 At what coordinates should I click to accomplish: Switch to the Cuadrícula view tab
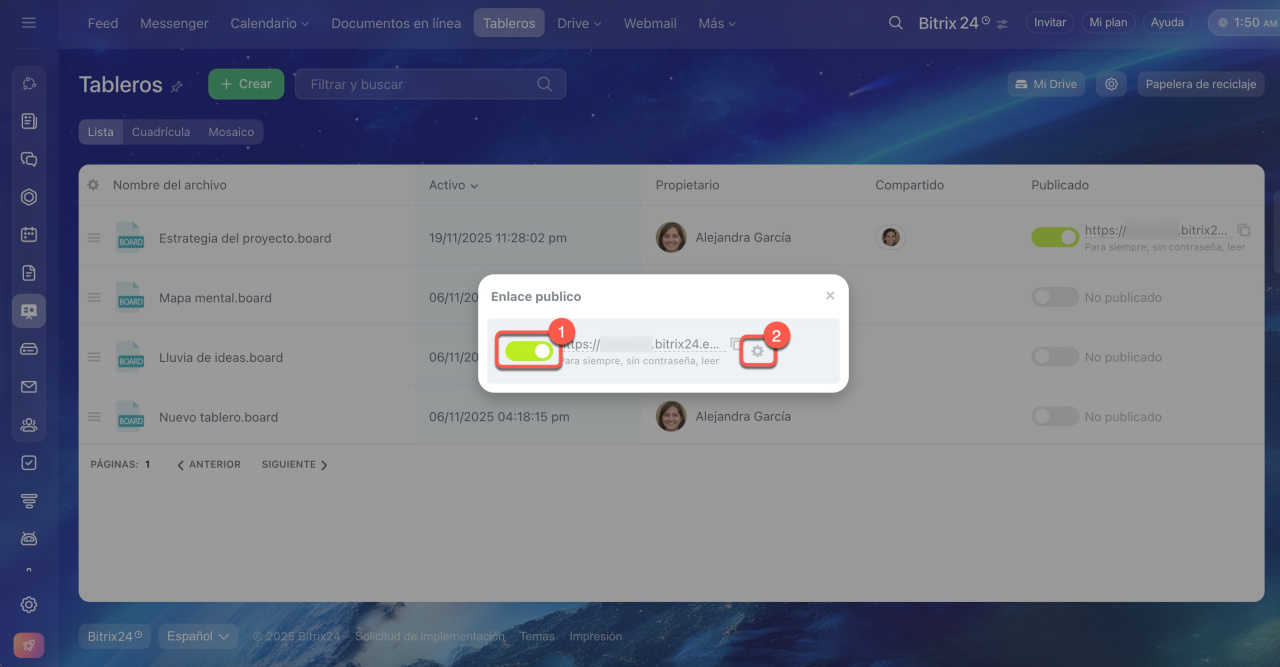(x=161, y=132)
